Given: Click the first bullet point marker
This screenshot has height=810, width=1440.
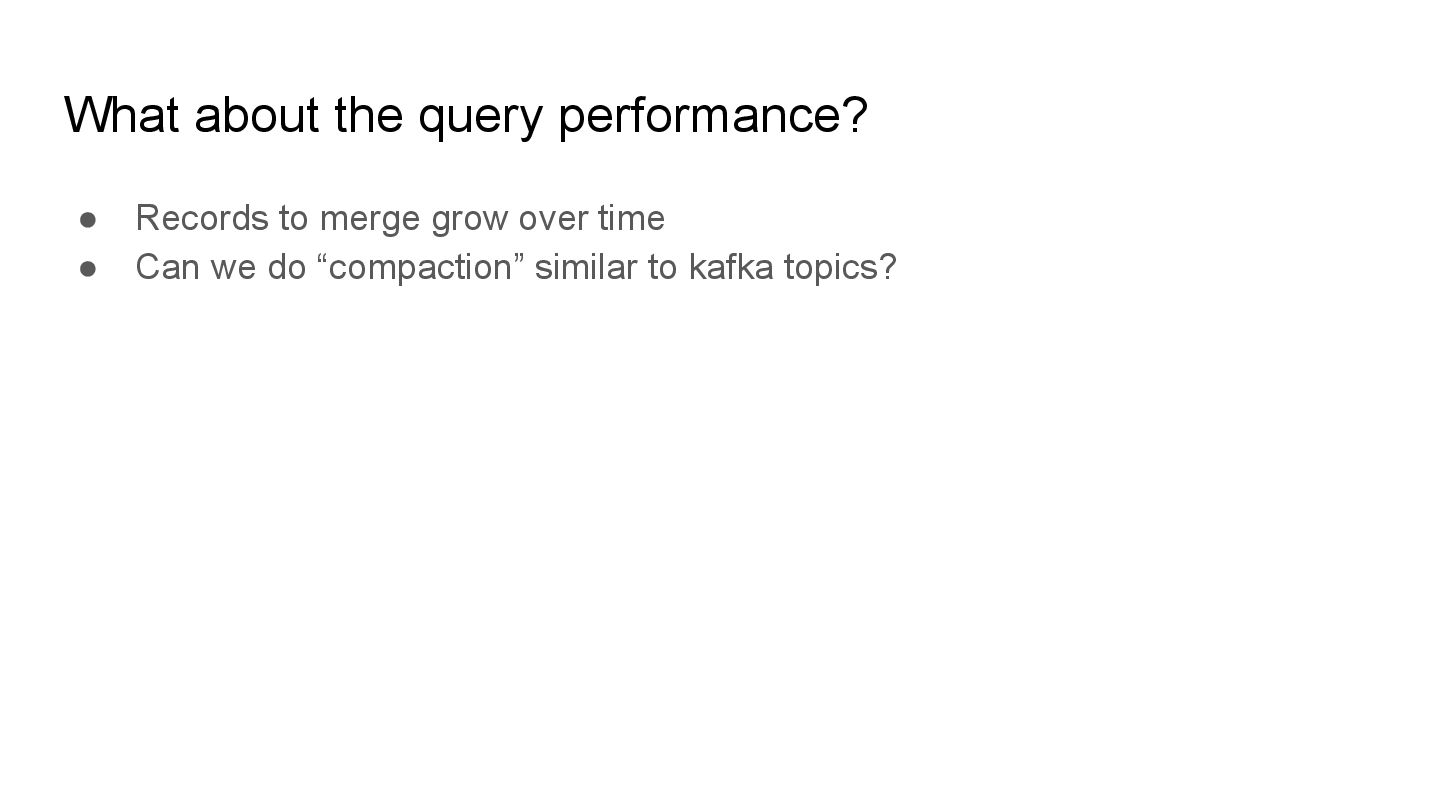Looking at the screenshot, I should tap(88, 218).
